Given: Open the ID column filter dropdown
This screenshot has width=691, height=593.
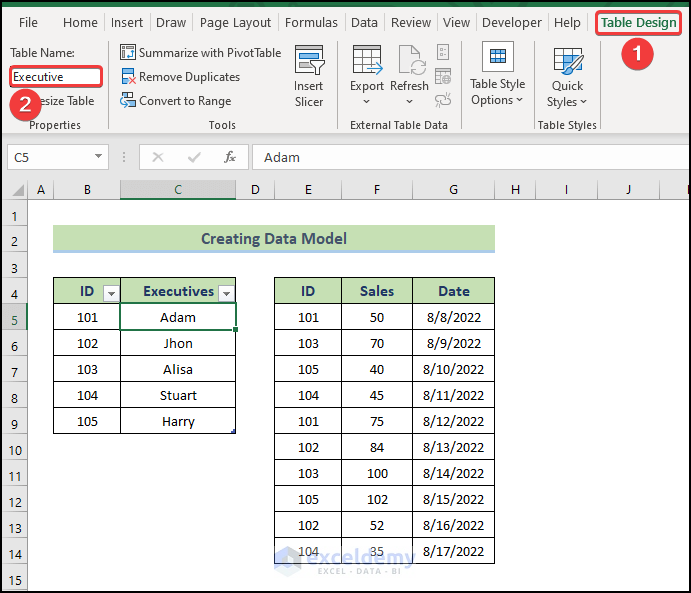Looking at the screenshot, I should click(x=110, y=293).
